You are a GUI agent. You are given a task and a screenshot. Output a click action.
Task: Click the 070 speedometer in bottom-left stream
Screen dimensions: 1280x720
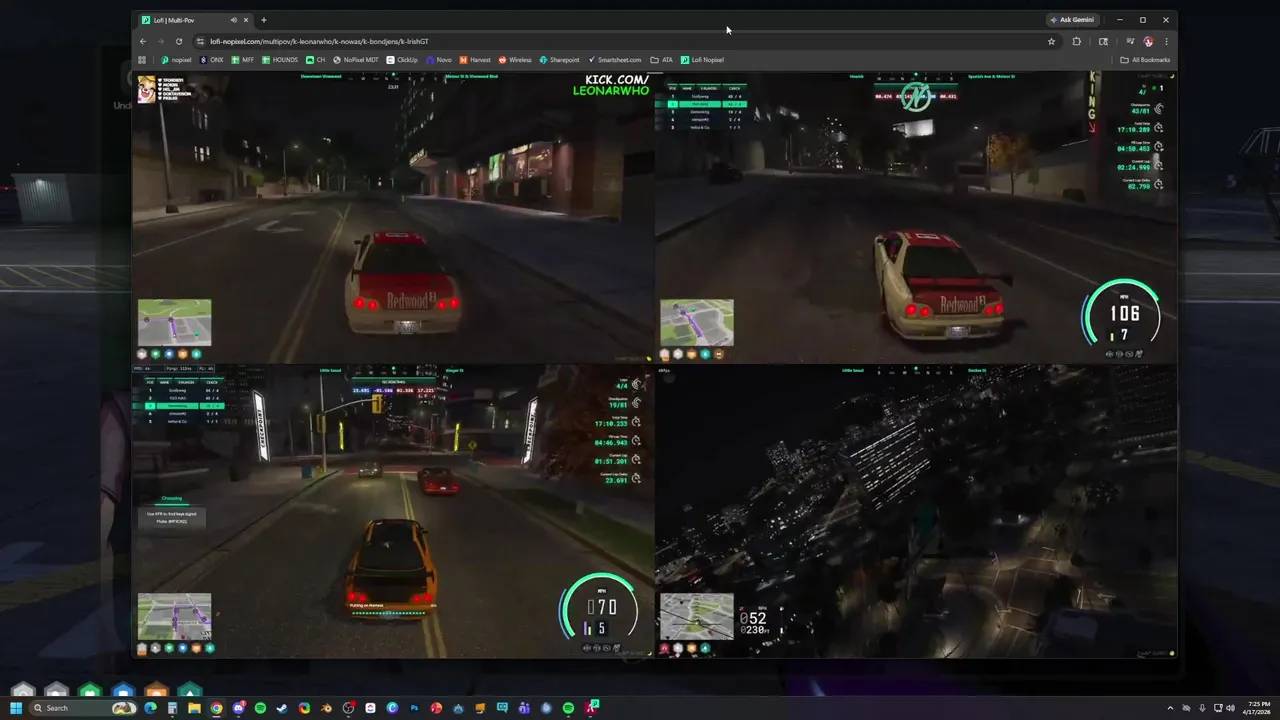(600, 607)
